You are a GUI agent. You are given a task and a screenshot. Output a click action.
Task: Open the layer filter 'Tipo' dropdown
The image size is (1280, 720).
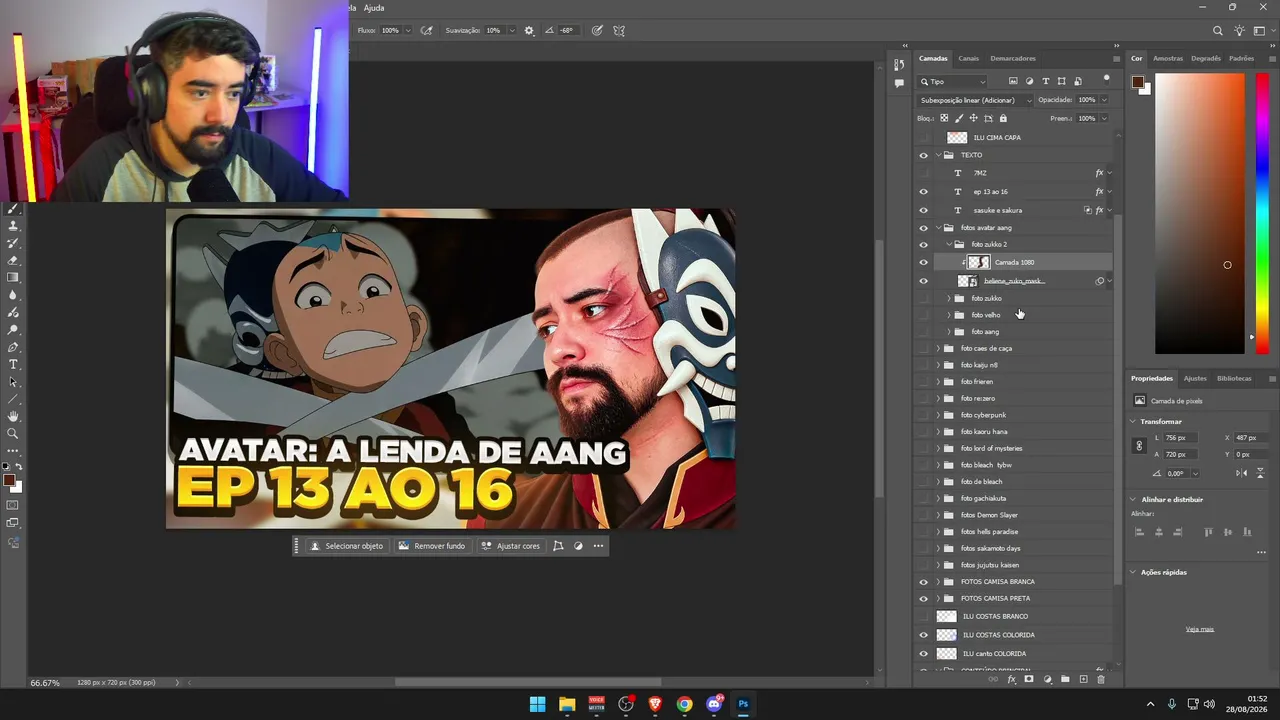[953, 81]
